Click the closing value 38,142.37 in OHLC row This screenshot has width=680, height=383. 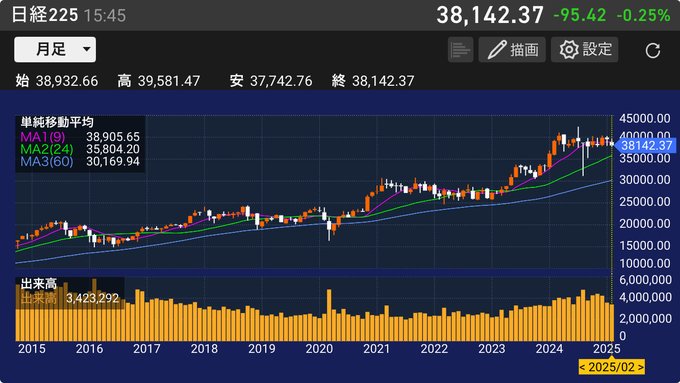pyautogui.click(x=383, y=81)
